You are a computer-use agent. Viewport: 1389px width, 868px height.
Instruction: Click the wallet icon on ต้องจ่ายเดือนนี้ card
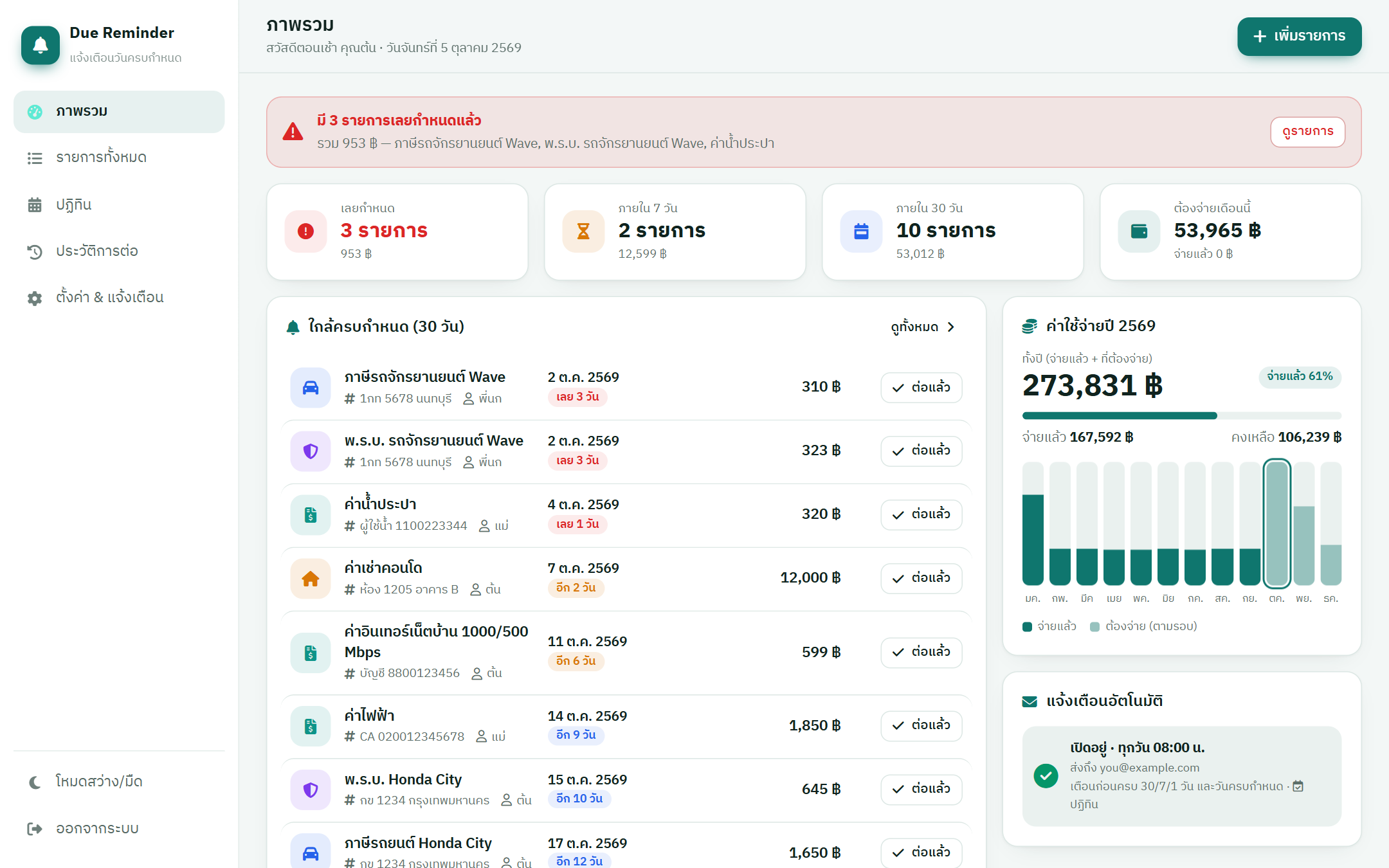tap(1139, 231)
